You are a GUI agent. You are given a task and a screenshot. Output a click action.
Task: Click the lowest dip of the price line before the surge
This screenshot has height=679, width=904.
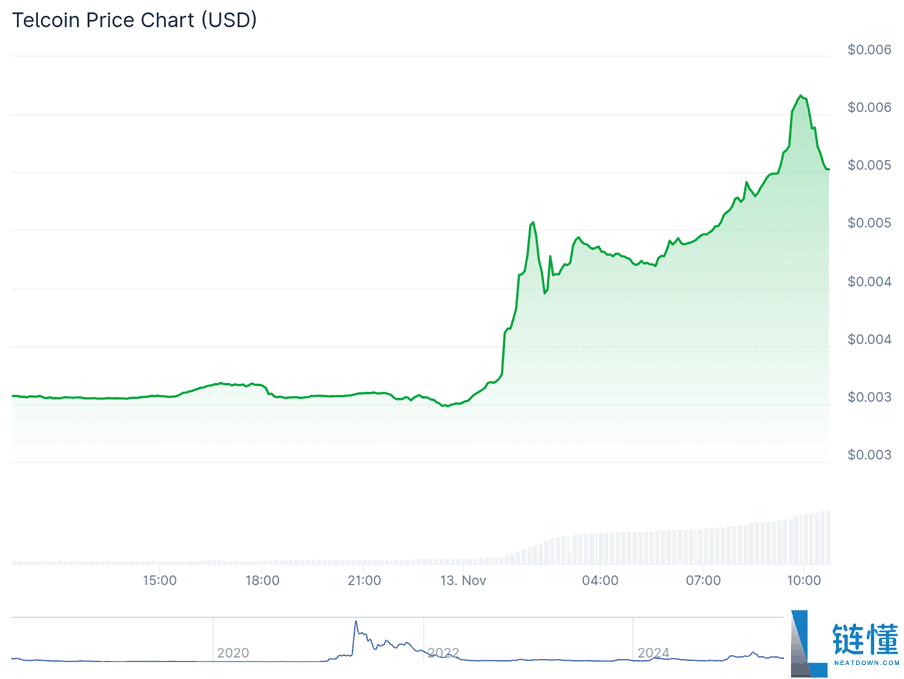(446, 406)
